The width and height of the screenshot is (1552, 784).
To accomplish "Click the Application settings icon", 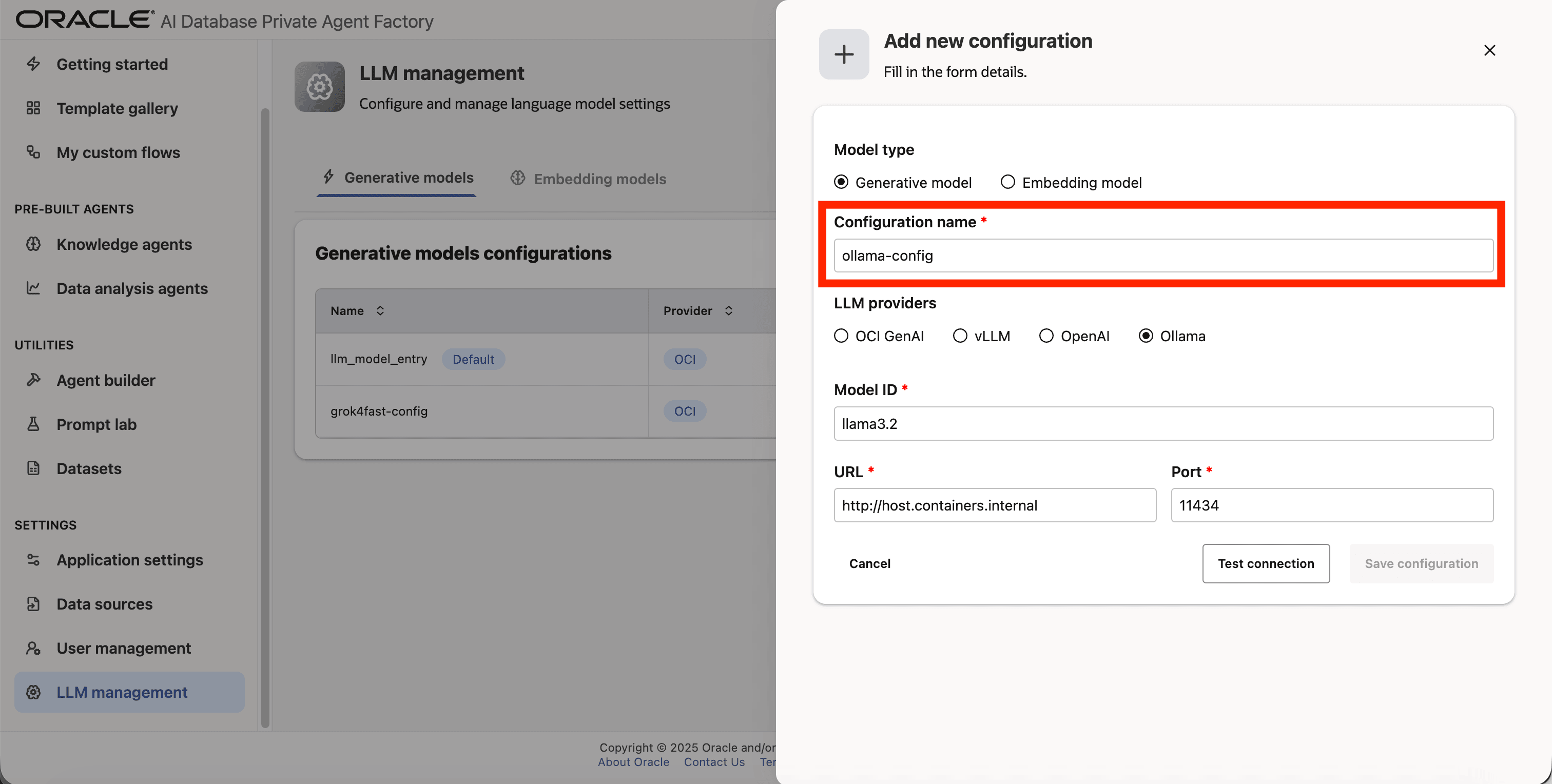I will coord(33,560).
